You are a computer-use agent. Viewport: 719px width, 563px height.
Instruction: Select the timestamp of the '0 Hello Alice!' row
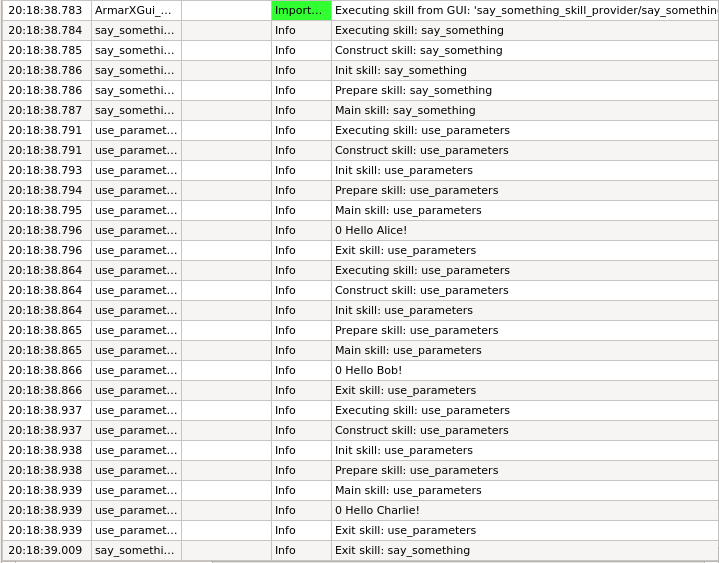45,230
